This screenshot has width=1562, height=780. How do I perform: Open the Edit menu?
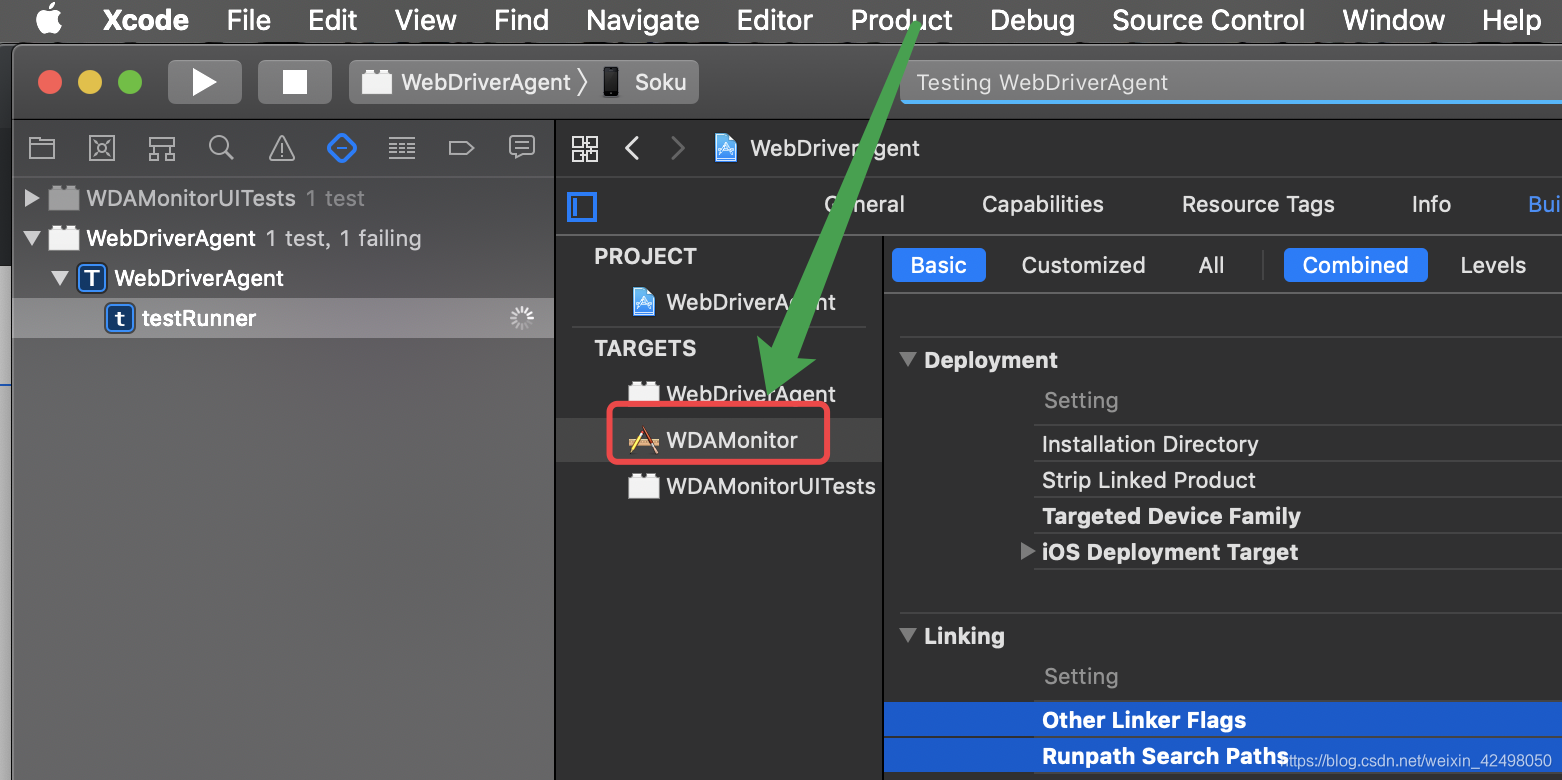pyautogui.click(x=333, y=20)
